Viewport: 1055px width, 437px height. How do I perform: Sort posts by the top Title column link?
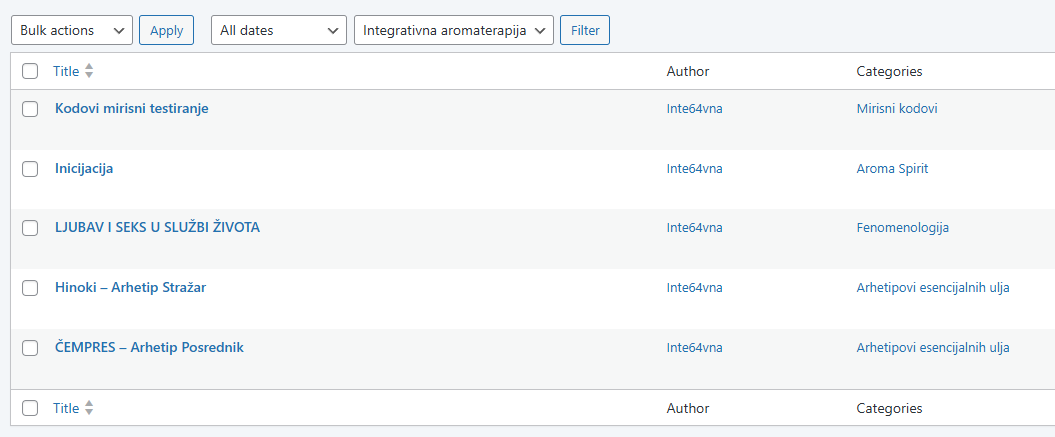click(x=66, y=71)
